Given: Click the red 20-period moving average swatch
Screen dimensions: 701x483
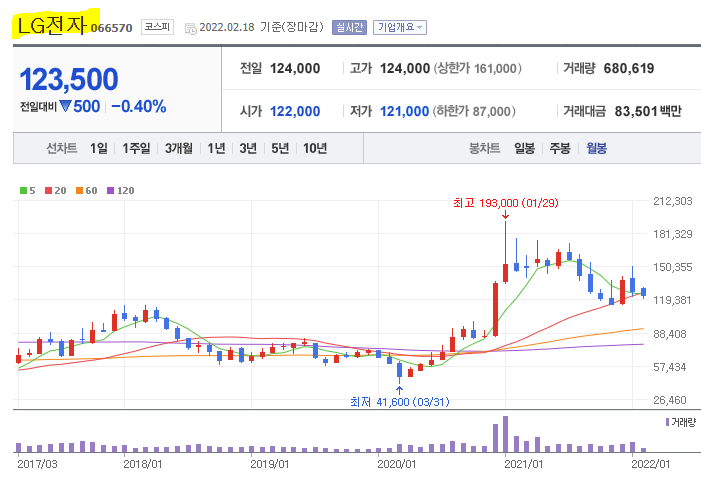Looking at the screenshot, I should 48,191.
